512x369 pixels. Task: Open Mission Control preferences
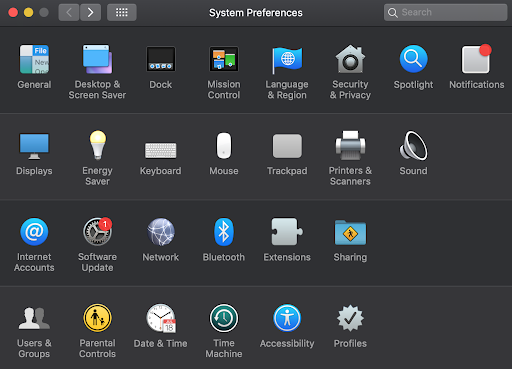(x=224, y=59)
